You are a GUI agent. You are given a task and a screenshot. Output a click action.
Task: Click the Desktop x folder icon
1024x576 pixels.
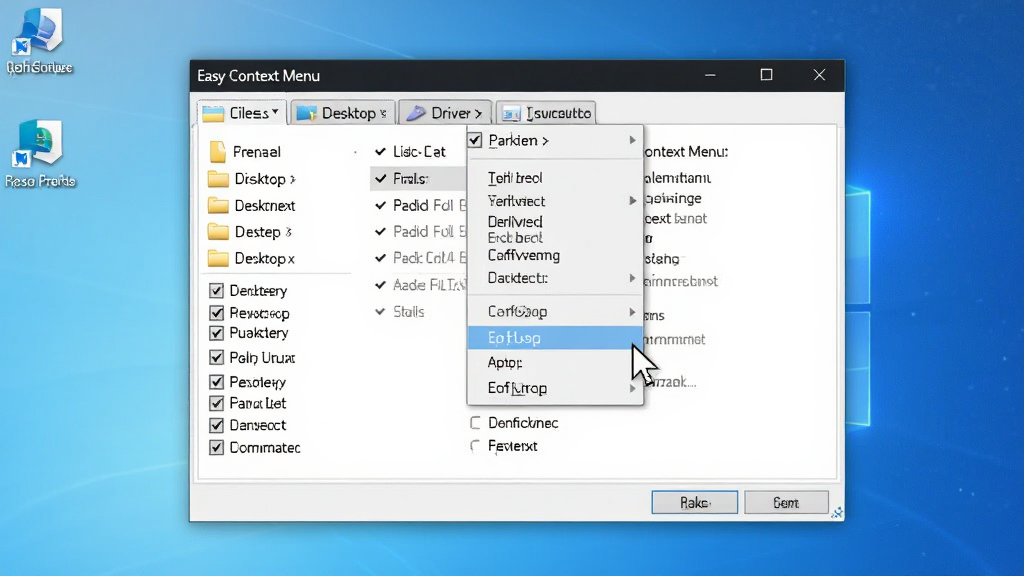[217, 259]
